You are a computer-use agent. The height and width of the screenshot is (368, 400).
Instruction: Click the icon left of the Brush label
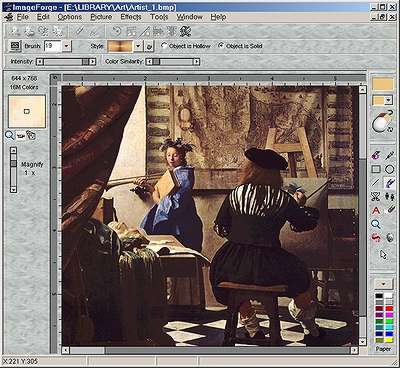(x=15, y=46)
